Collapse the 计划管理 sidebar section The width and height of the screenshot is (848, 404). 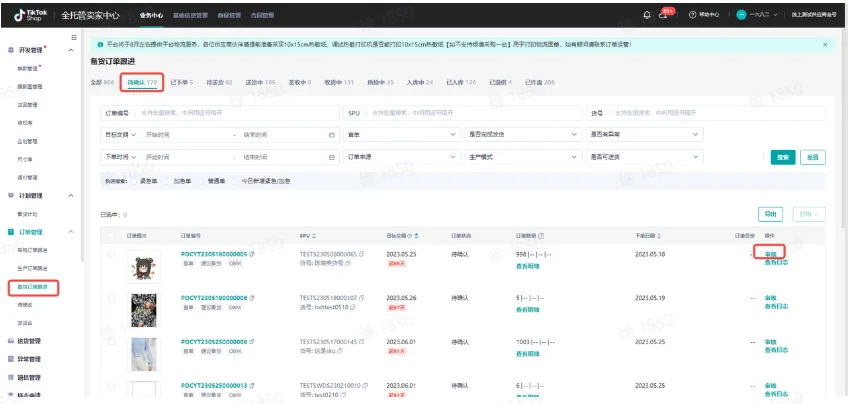point(70,196)
